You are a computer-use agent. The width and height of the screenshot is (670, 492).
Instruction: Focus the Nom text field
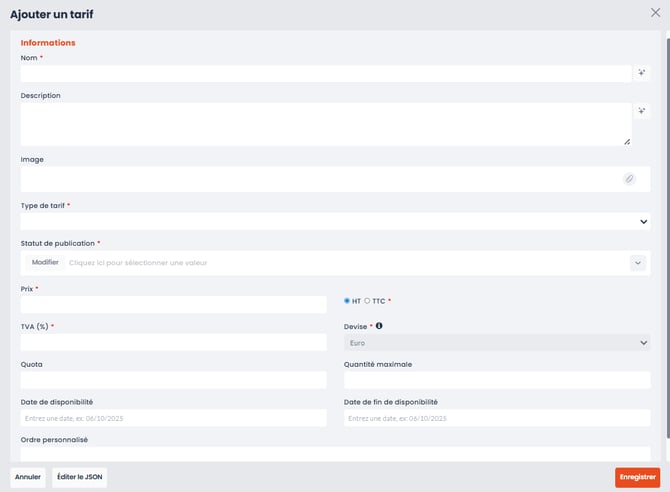coord(325,73)
